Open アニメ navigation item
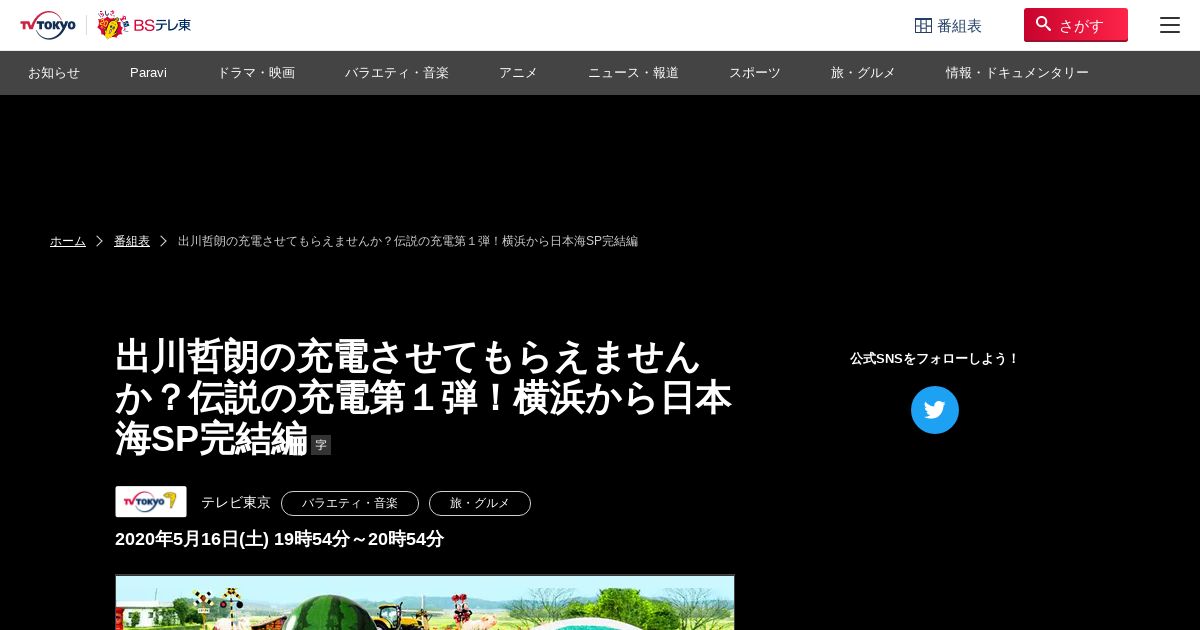Screen dimensions: 1200x630 518,73
